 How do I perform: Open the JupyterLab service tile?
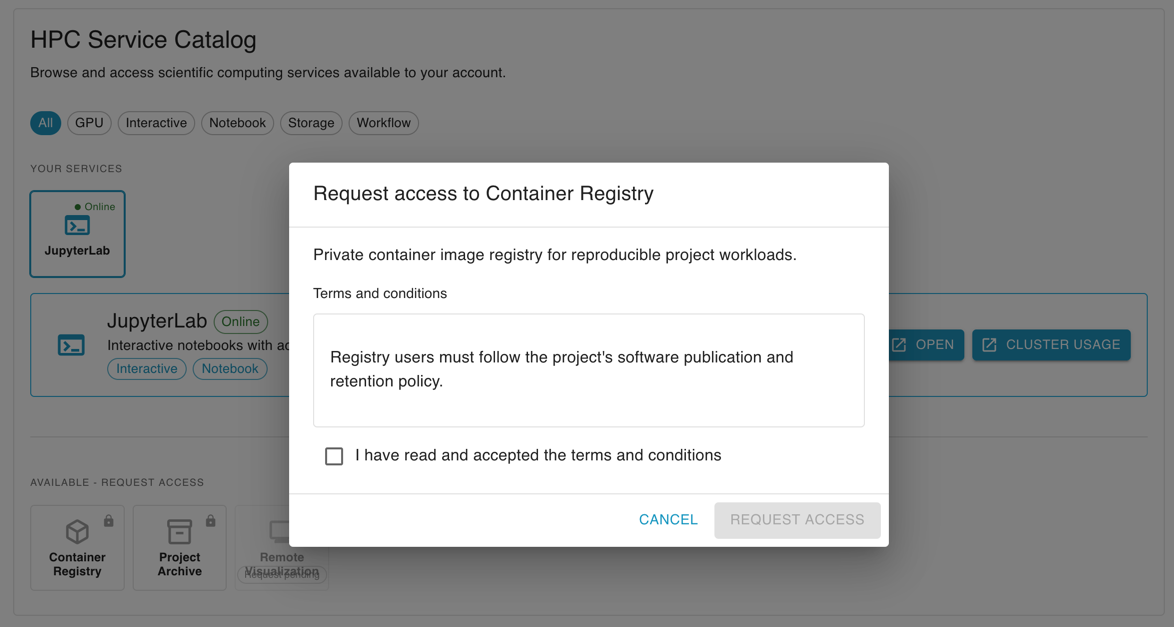[x=77, y=234]
